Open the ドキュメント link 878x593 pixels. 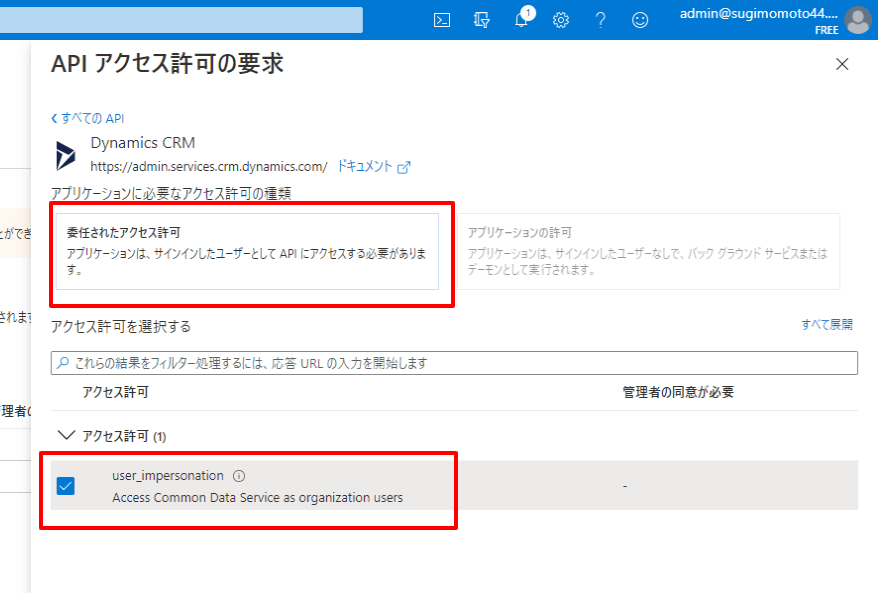pyautogui.click(x=365, y=166)
